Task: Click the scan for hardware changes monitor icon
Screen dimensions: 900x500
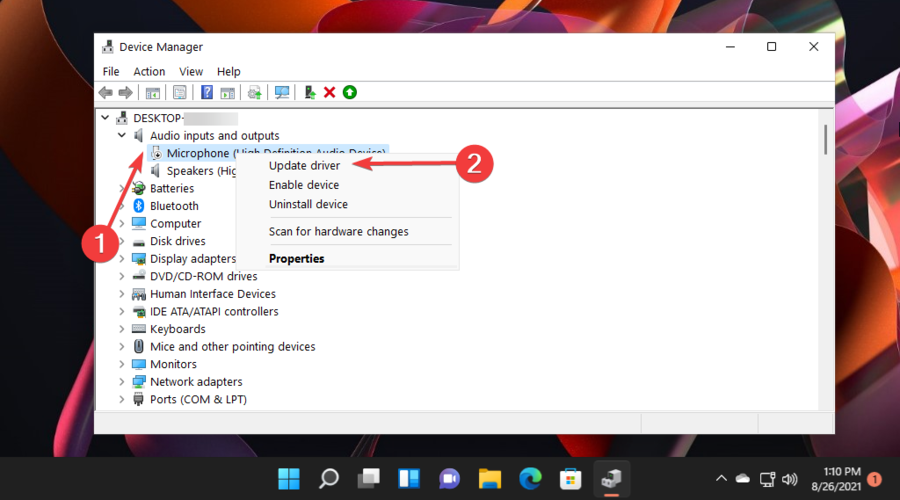Action: (x=282, y=93)
